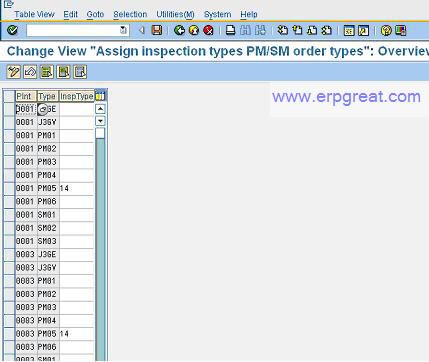The image size is (429, 362).
Task: Click the green Enter checkmark icon
Action: click(13, 30)
